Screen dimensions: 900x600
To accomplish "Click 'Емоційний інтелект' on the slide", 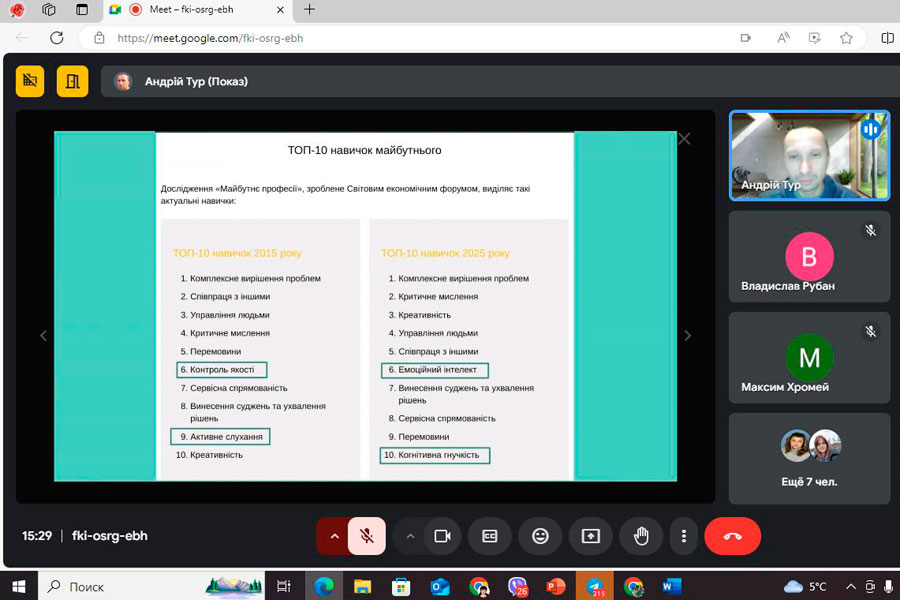I will click(x=435, y=370).
